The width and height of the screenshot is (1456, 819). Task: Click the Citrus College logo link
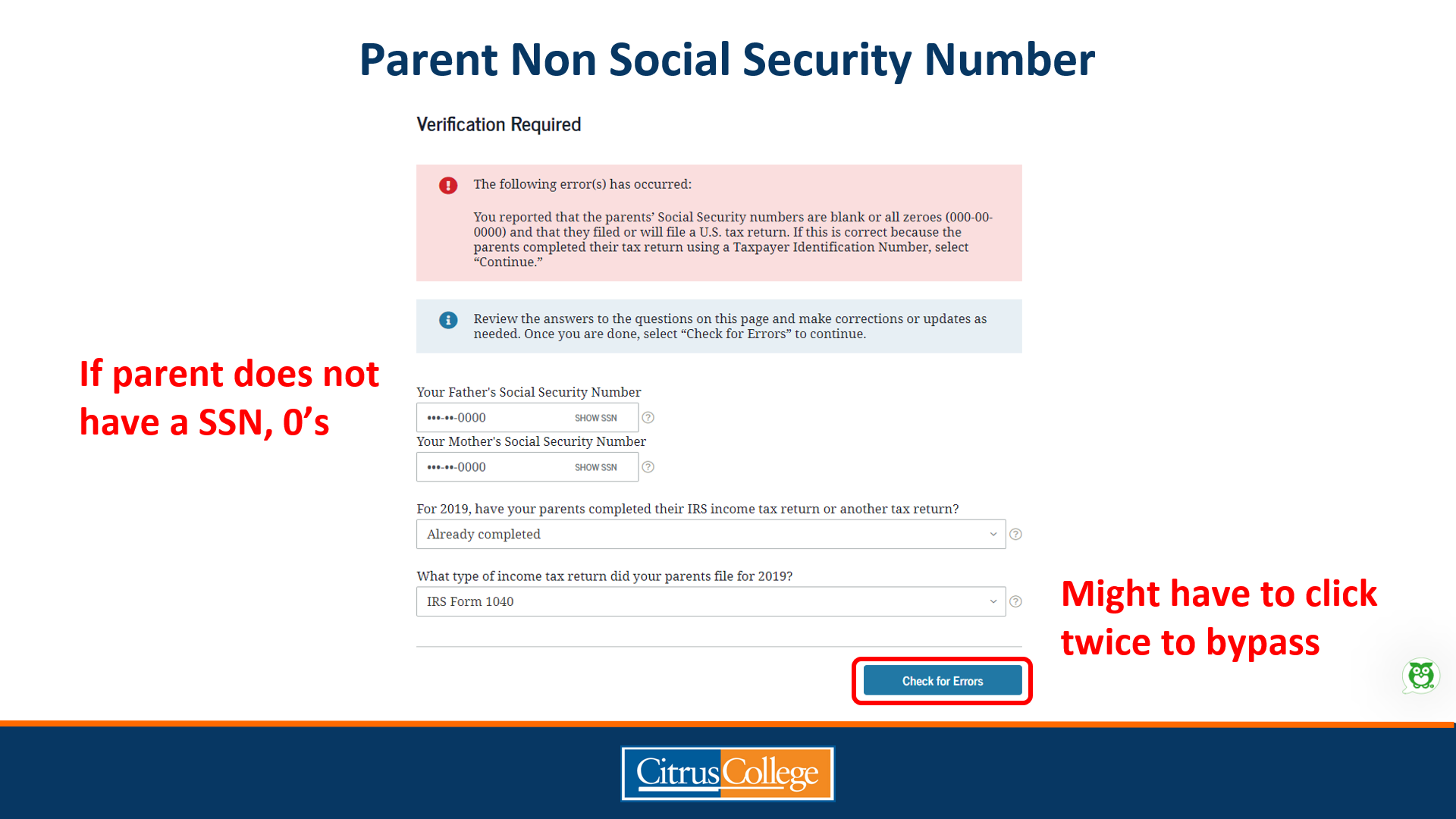pos(727,773)
